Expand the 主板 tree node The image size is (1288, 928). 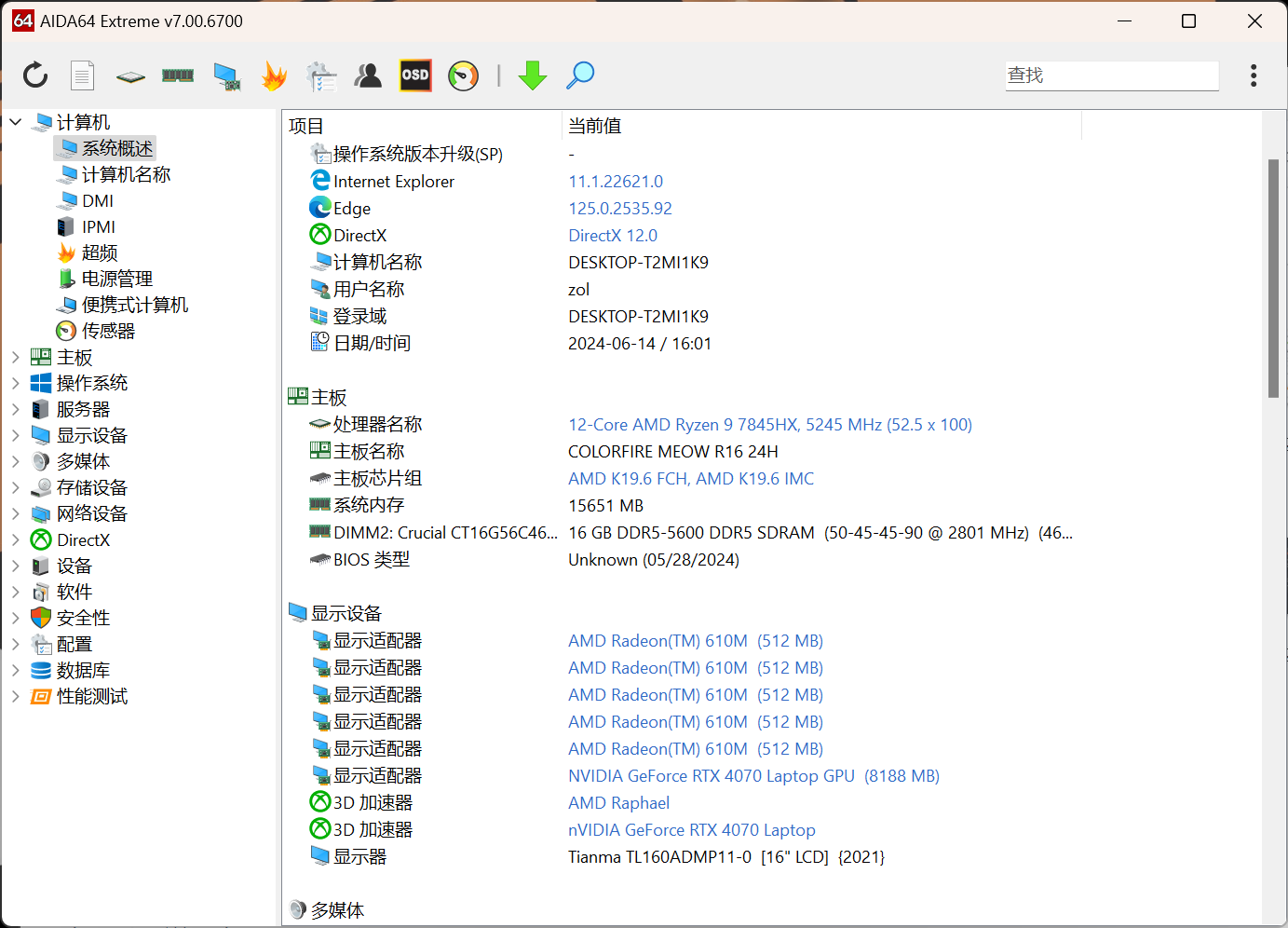pos(16,357)
